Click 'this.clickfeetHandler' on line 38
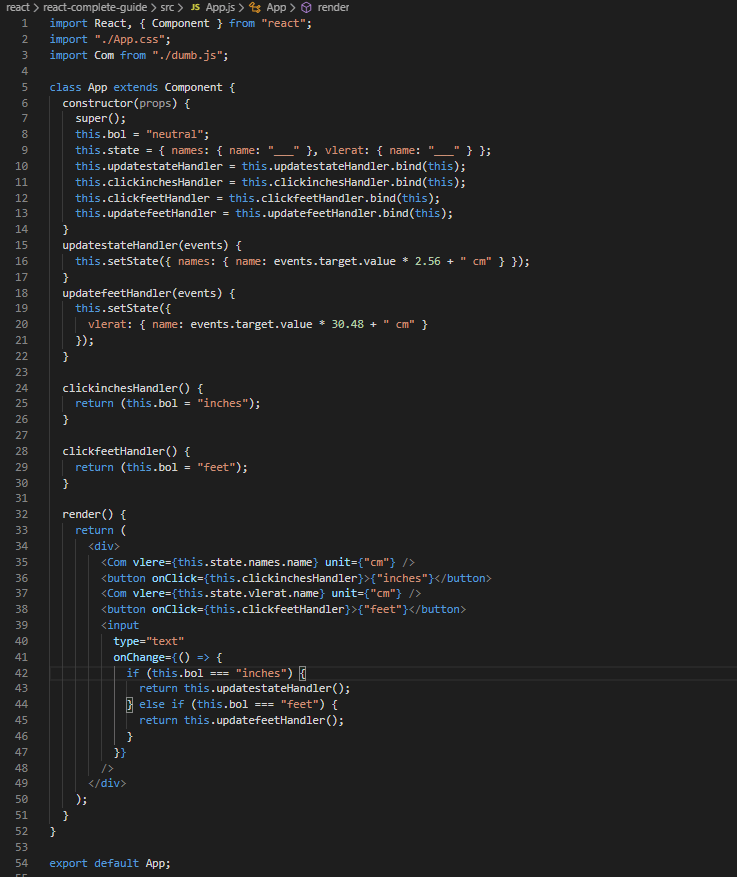Screen dimensions: 737x877 pyautogui.click(x=277, y=609)
